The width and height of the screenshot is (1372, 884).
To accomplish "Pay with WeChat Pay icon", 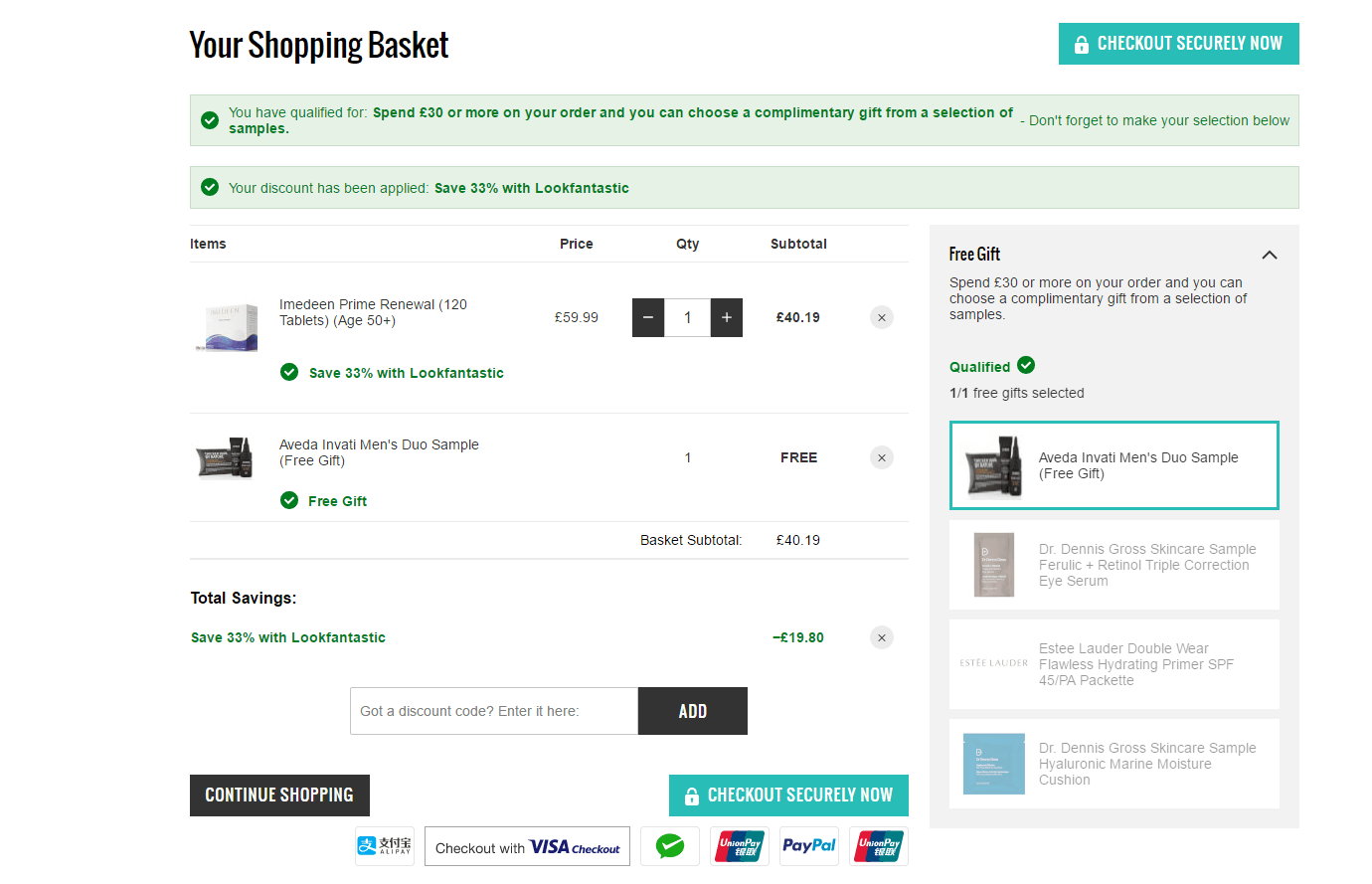I will [x=670, y=846].
